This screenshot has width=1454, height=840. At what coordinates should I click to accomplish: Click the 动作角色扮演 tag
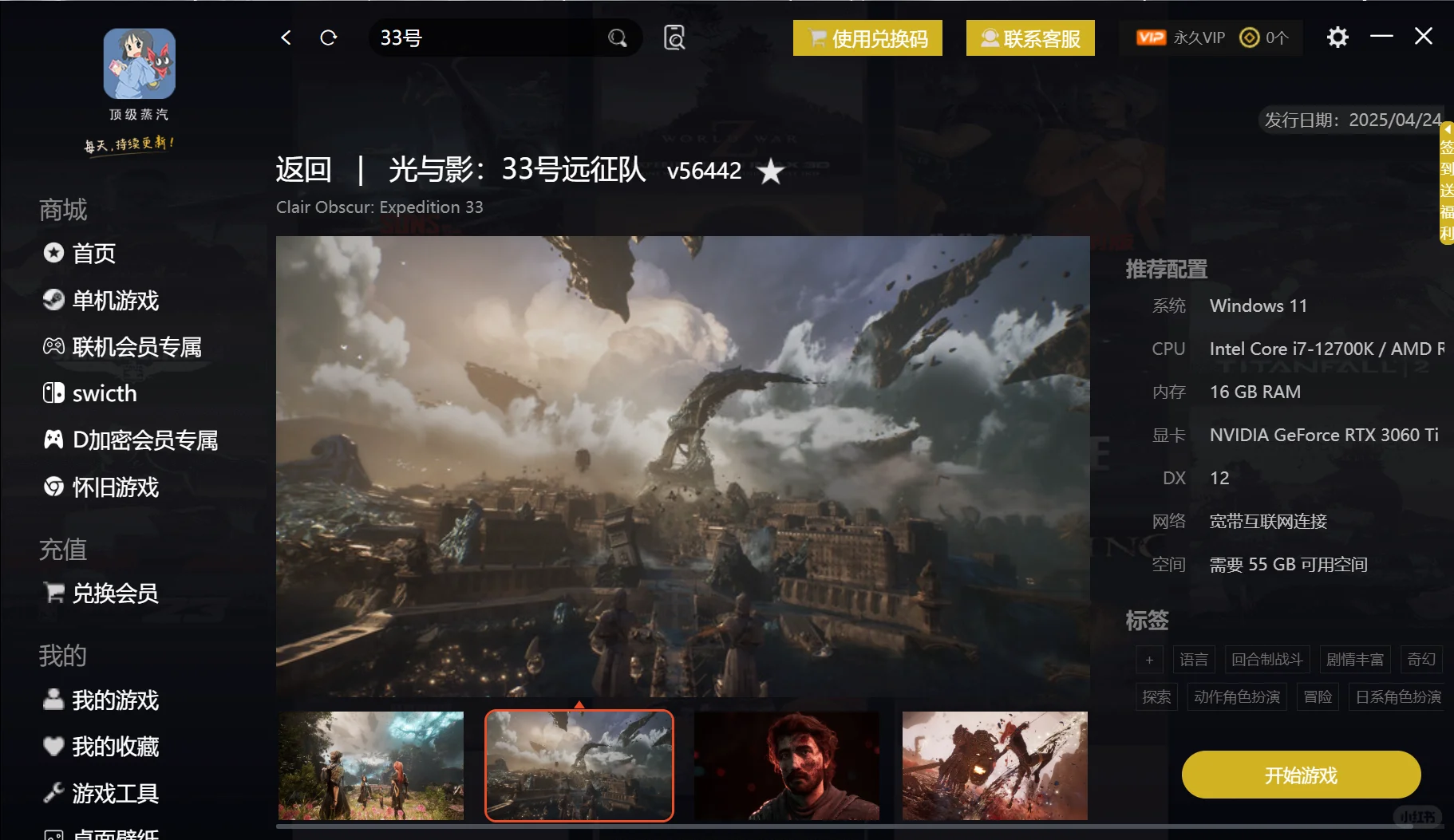pos(1237,697)
